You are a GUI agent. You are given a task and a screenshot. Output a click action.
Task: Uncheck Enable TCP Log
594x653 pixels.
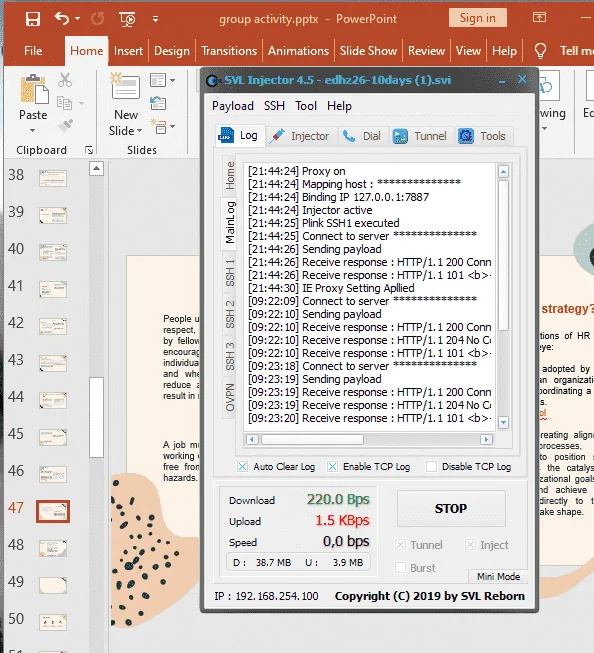[332, 466]
